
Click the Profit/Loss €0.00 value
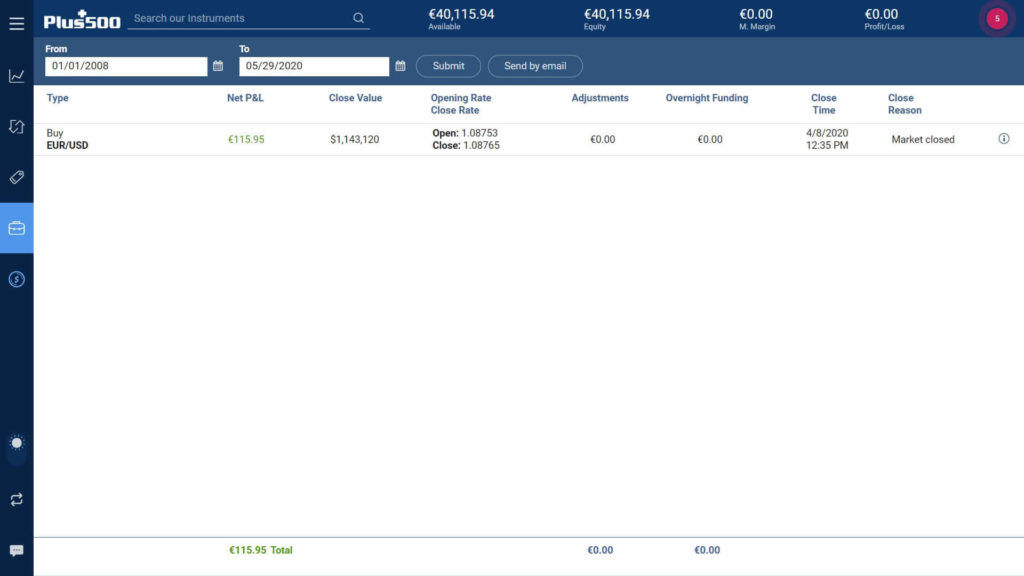pyautogui.click(x=881, y=14)
